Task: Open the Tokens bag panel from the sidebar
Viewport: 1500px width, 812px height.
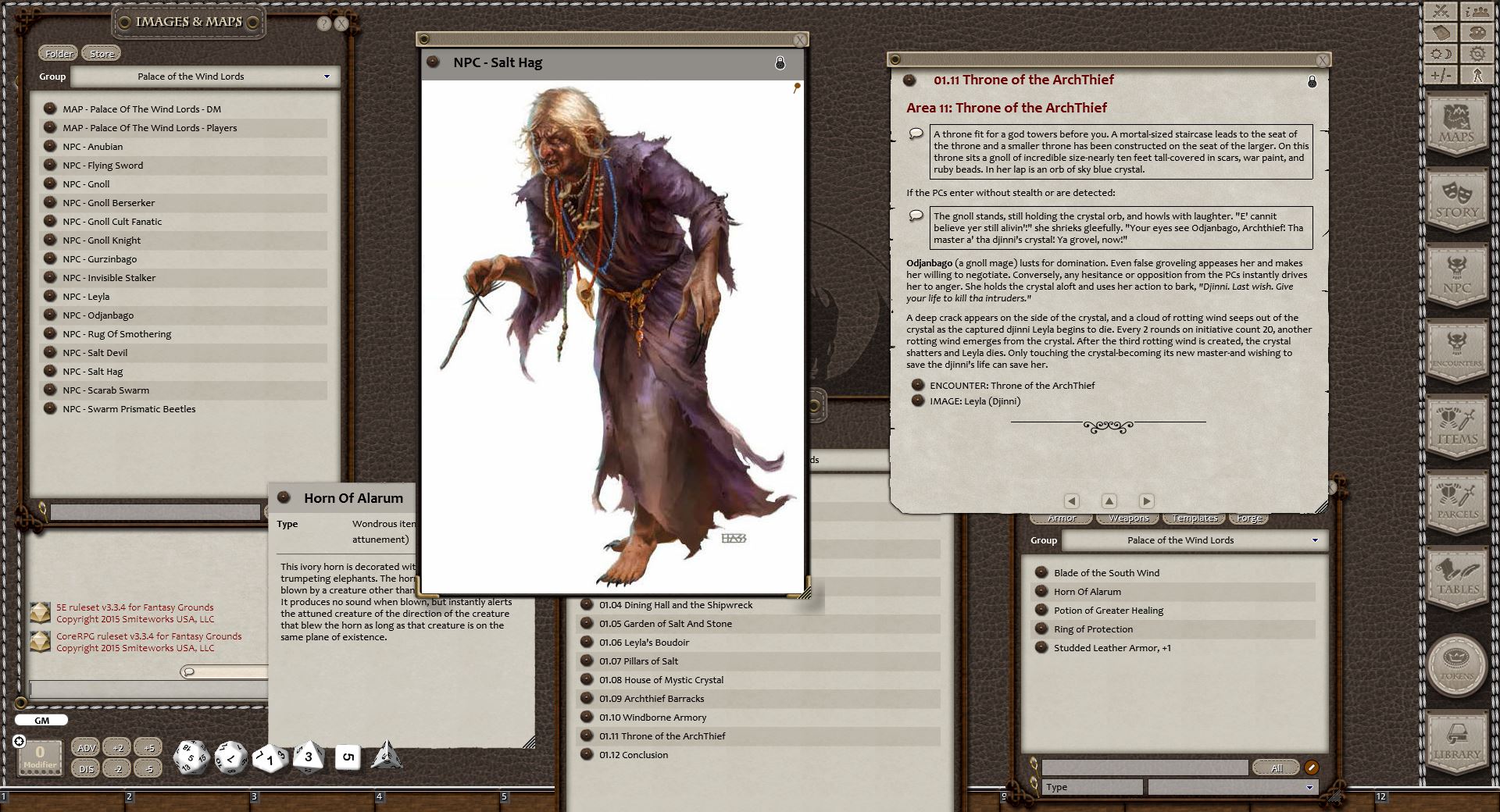Action: 1457,664
